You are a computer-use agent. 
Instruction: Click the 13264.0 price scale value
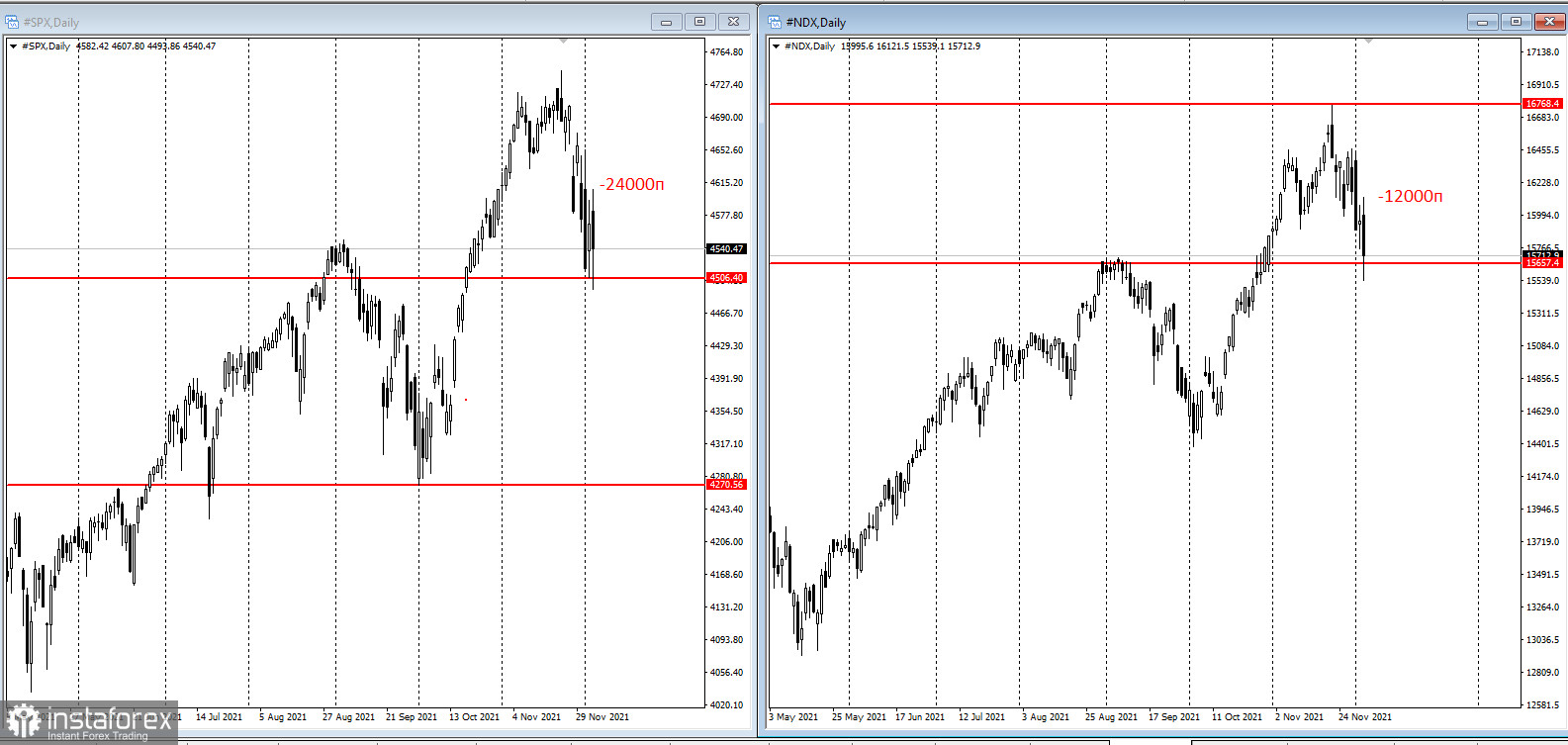pyautogui.click(x=1543, y=607)
